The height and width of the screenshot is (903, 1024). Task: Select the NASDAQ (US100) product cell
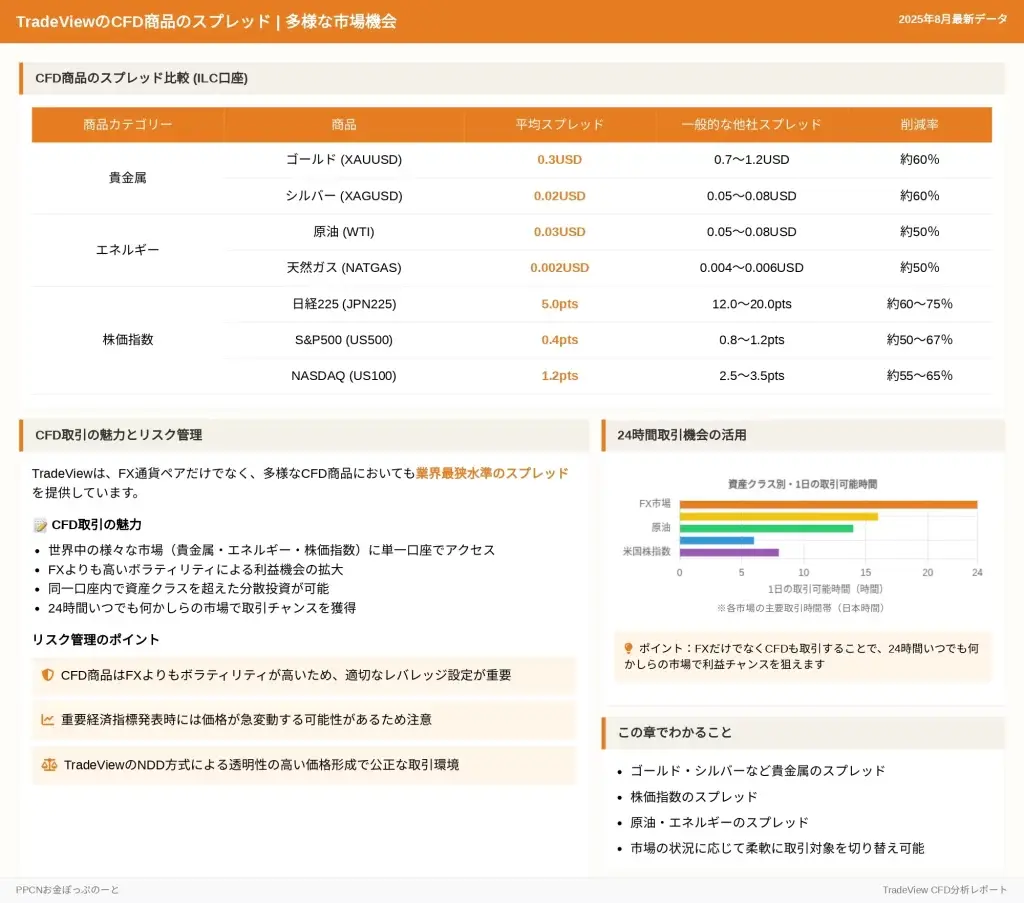(x=344, y=376)
